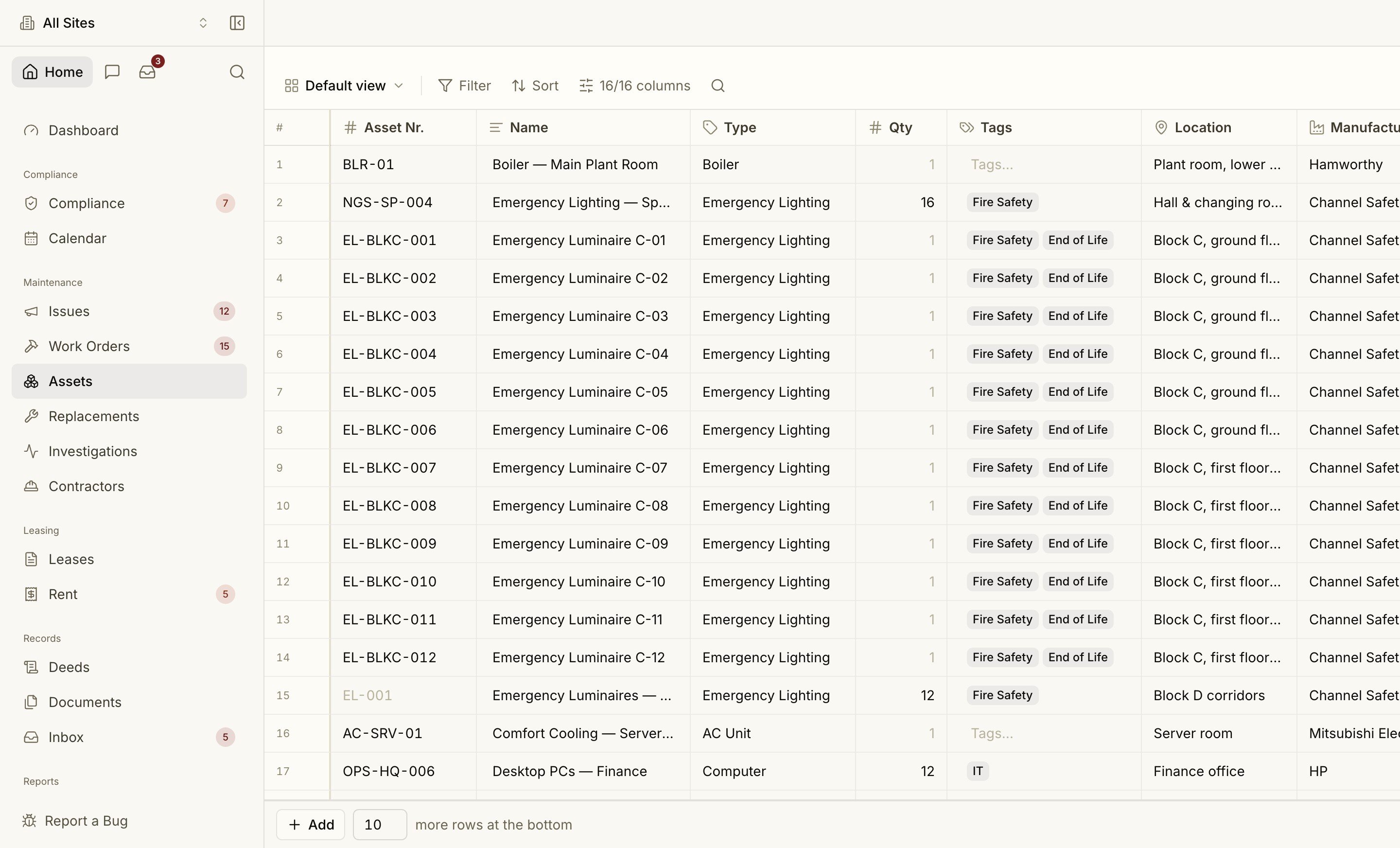Go to Home tab

click(x=52, y=71)
